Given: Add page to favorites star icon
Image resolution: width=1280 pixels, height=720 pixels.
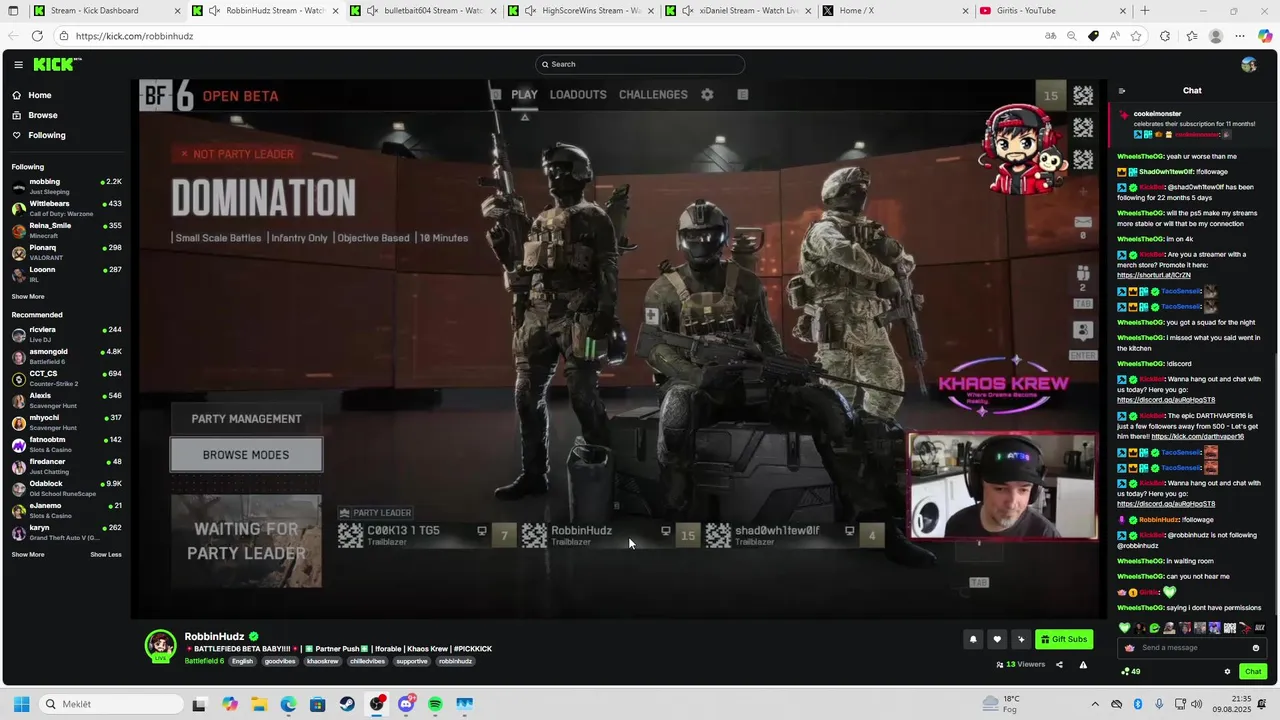Looking at the screenshot, I should (x=1136, y=36).
